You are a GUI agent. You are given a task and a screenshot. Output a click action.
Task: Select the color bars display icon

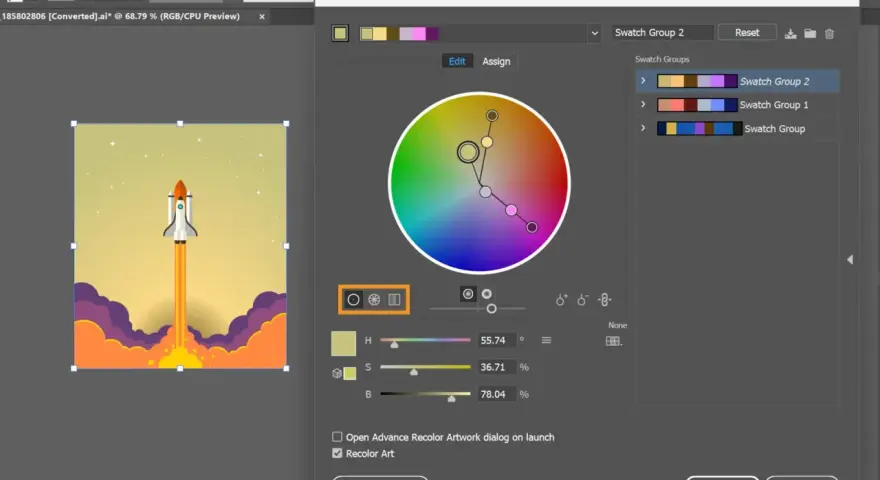(x=395, y=300)
